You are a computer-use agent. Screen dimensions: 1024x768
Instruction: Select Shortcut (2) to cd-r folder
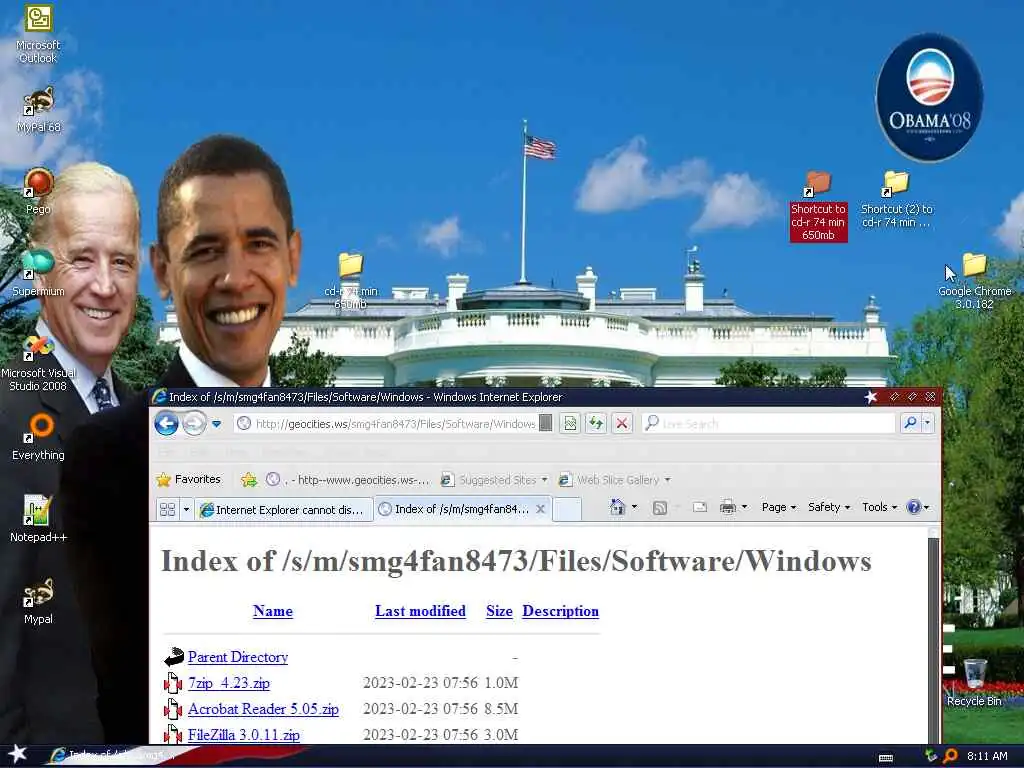point(896,200)
